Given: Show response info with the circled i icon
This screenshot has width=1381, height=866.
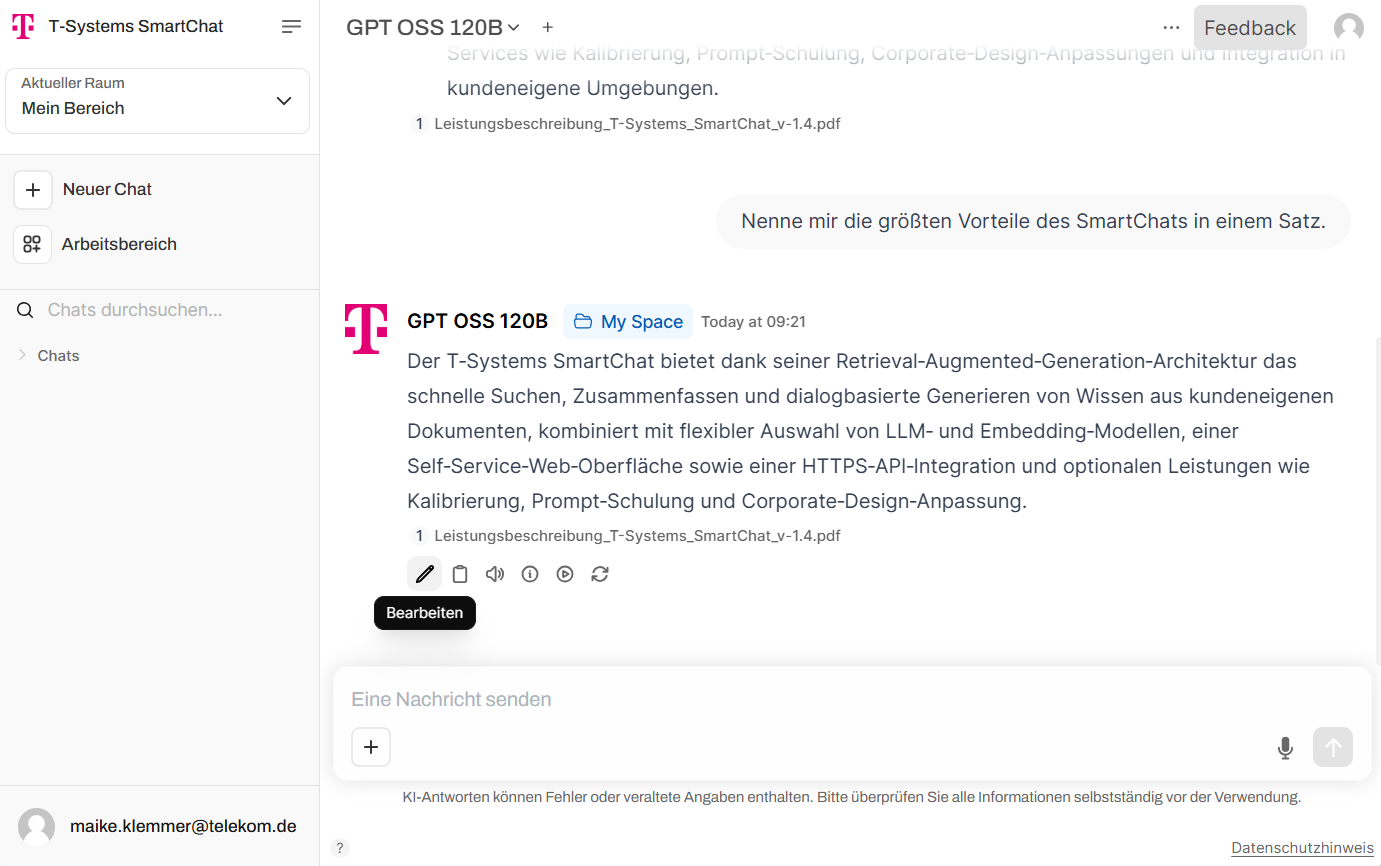Looking at the screenshot, I should pyautogui.click(x=530, y=574).
